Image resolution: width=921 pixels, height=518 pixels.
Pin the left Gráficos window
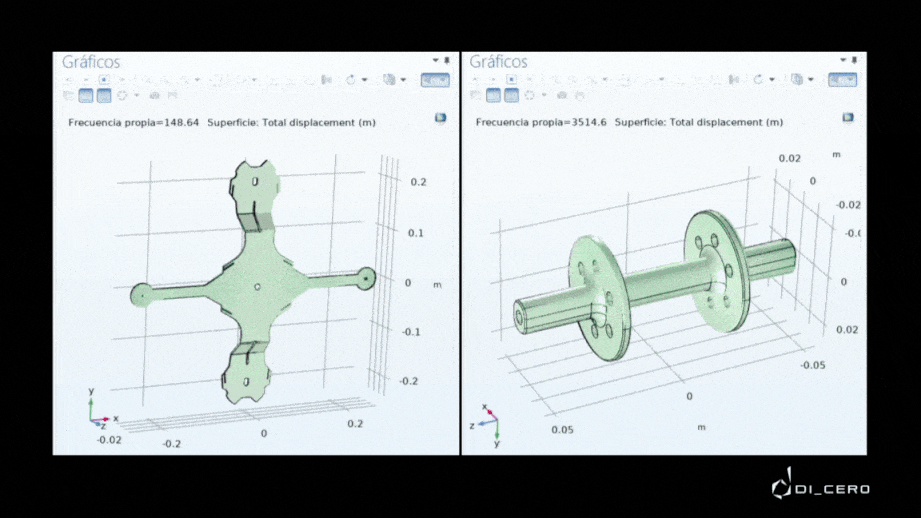447,60
